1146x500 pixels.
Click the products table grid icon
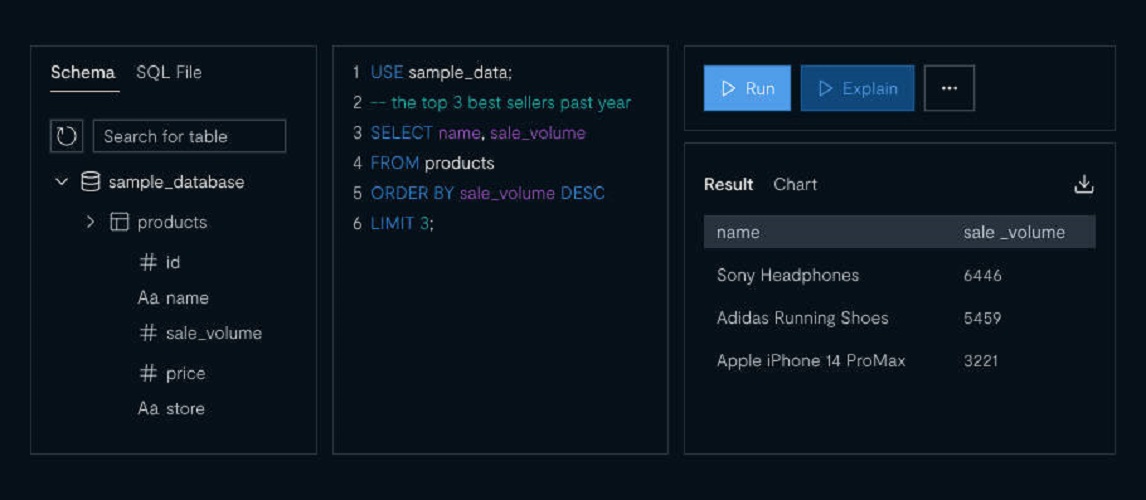pyautogui.click(x=119, y=222)
